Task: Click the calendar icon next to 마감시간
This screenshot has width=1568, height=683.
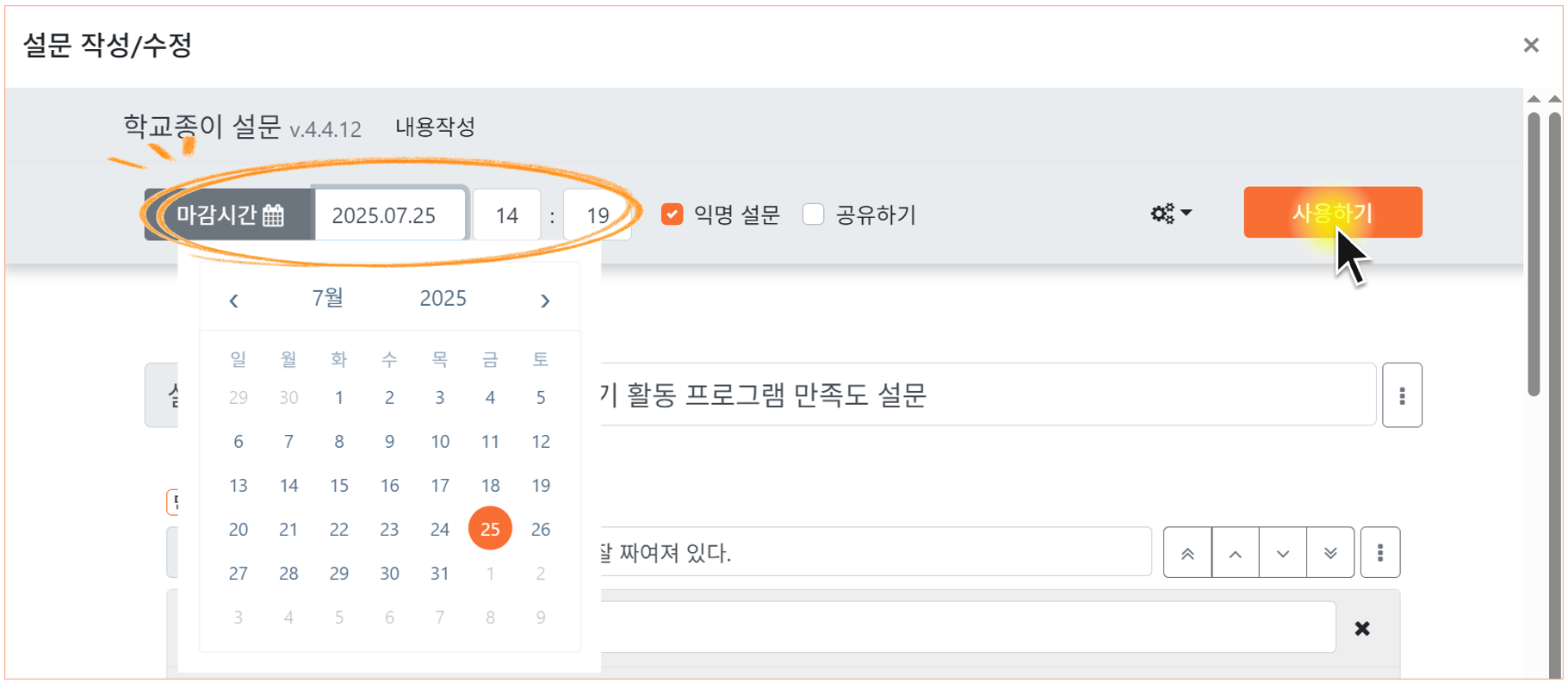Action: (x=274, y=214)
